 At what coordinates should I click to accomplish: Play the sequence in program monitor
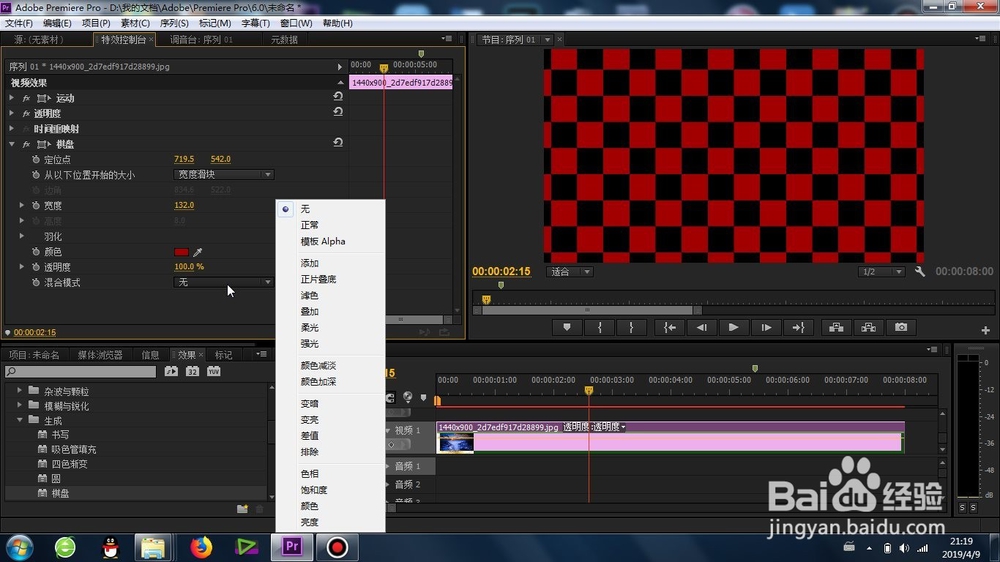(x=733, y=327)
